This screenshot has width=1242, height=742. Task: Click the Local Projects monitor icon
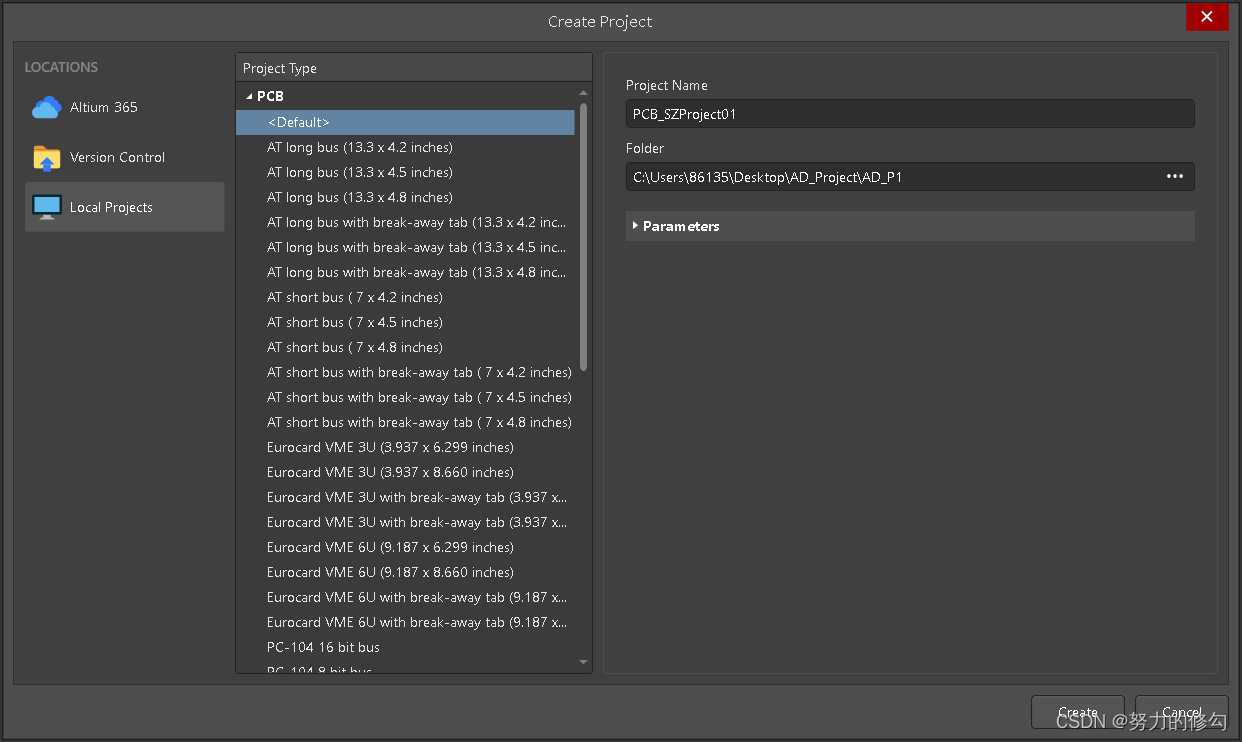[x=46, y=207]
